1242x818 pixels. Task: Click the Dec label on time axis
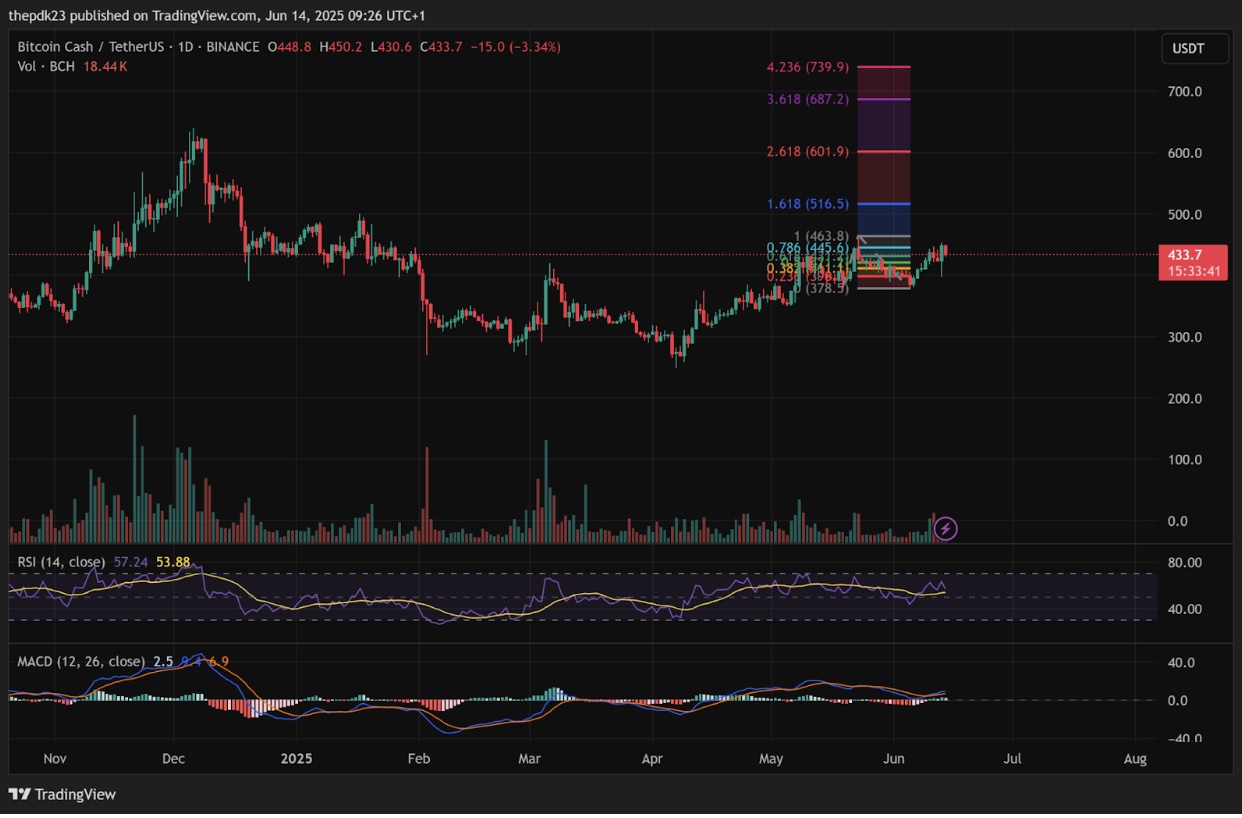point(174,759)
